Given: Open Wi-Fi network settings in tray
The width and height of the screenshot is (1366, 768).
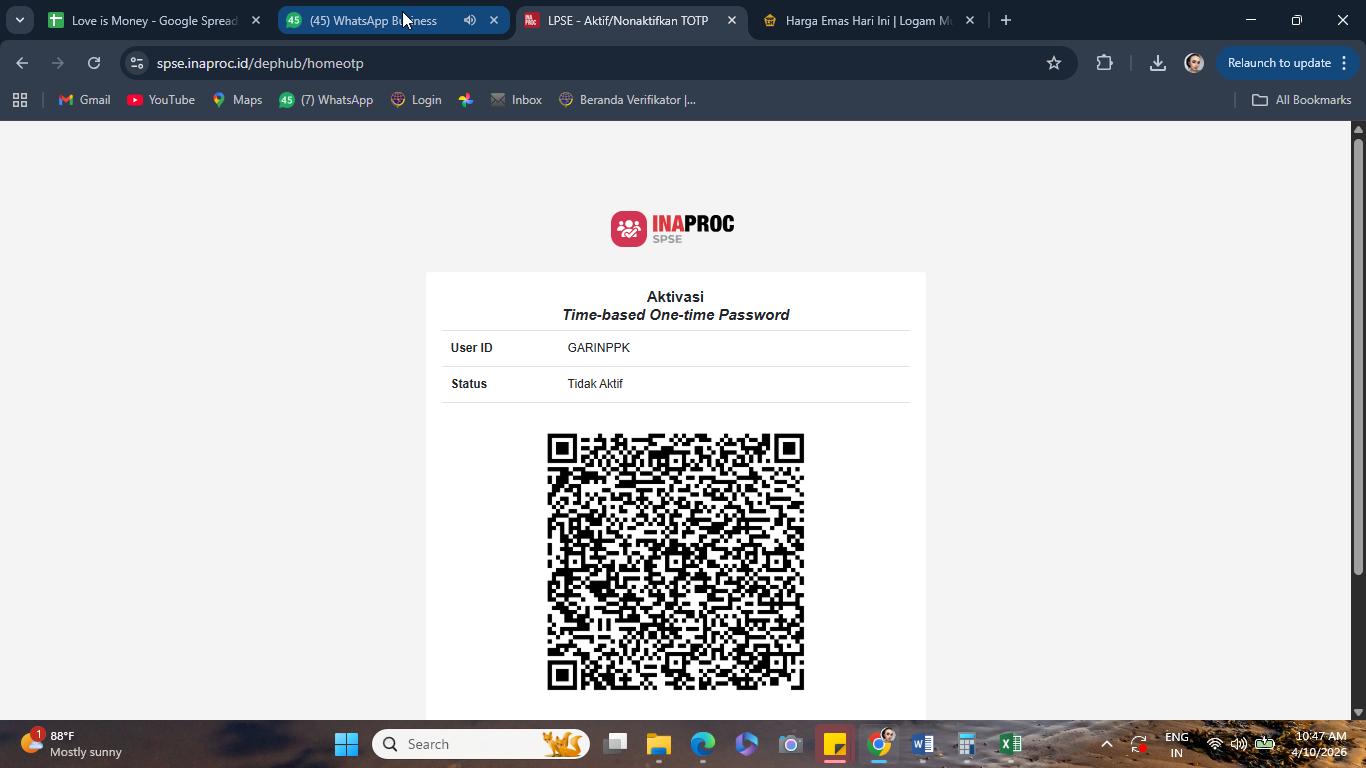Looking at the screenshot, I should (1215, 744).
